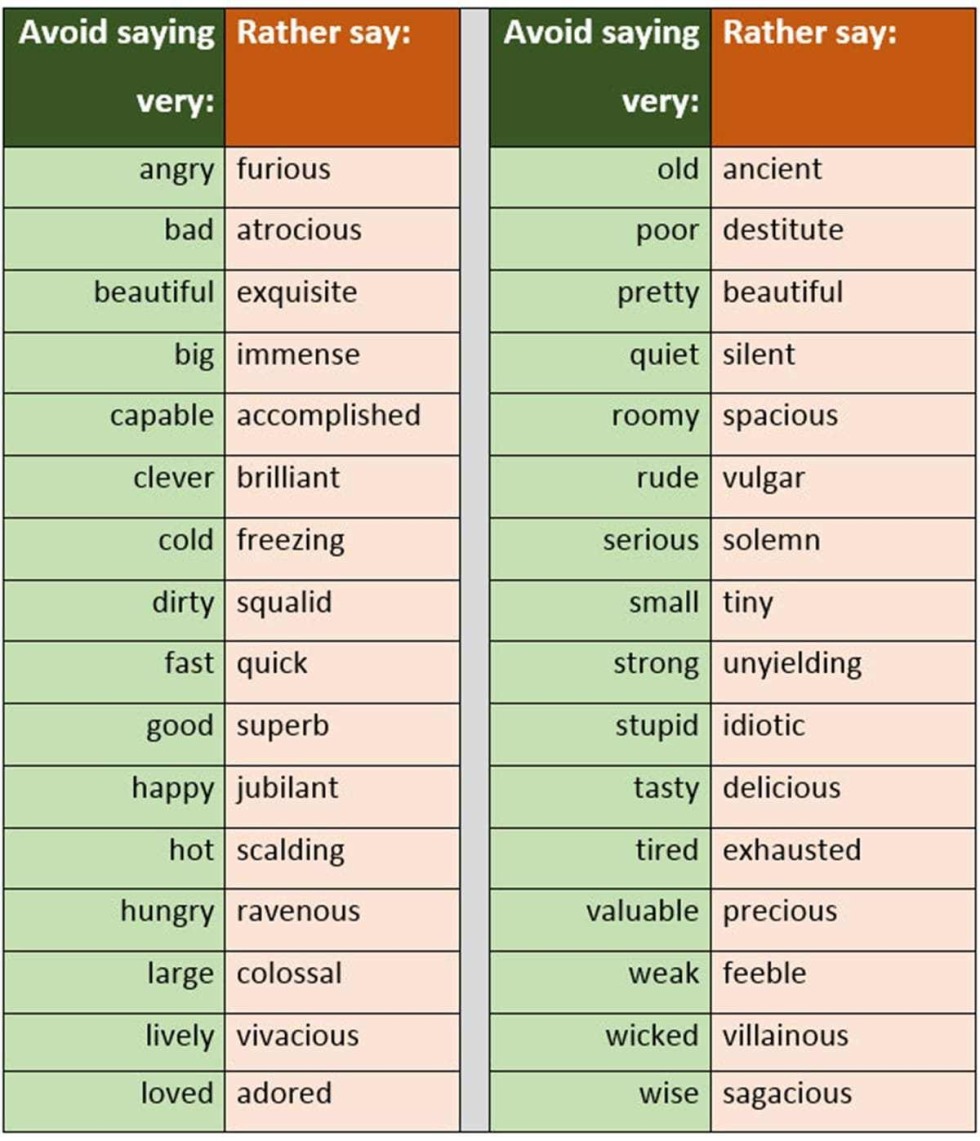980x1141 pixels.
Task: Select the word 'destitute'
Action: click(783, 230)
